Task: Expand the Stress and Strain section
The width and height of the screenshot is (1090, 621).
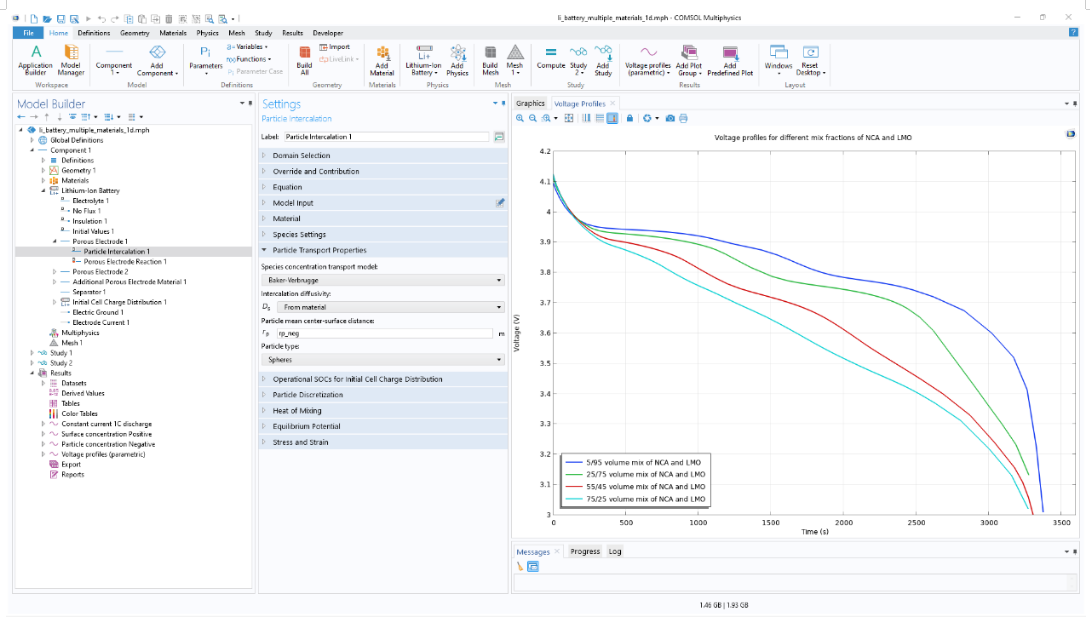Action: (x=384, y=442)
